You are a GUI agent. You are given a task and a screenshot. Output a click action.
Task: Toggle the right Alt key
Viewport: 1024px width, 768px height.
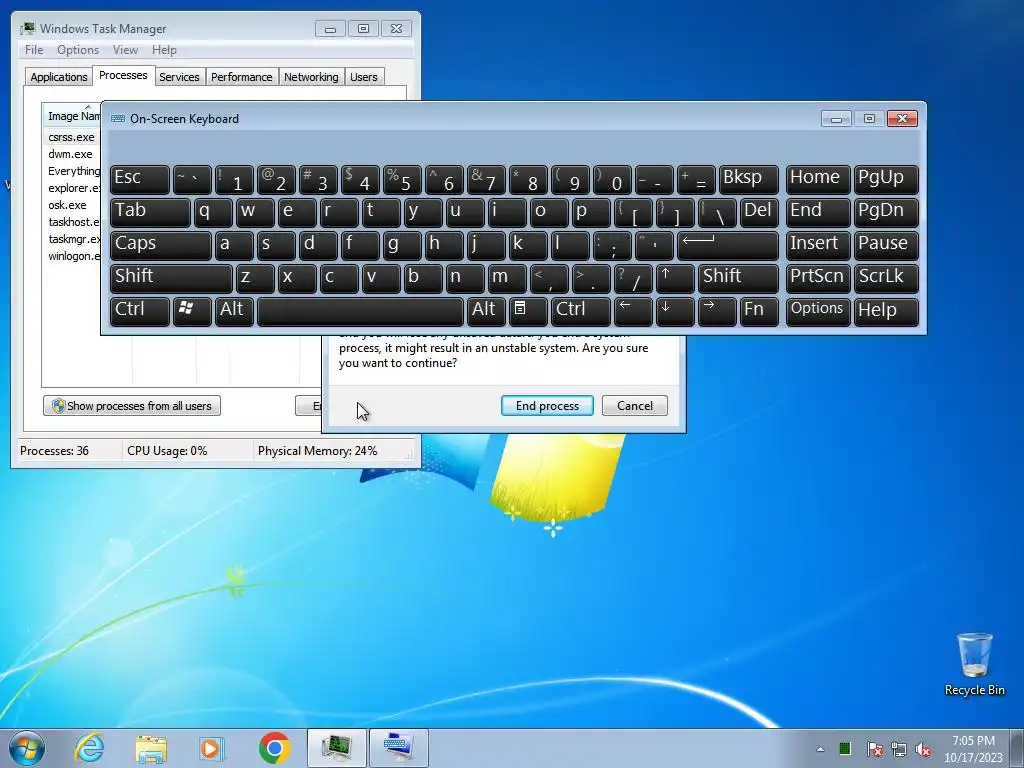coord(486,310)
